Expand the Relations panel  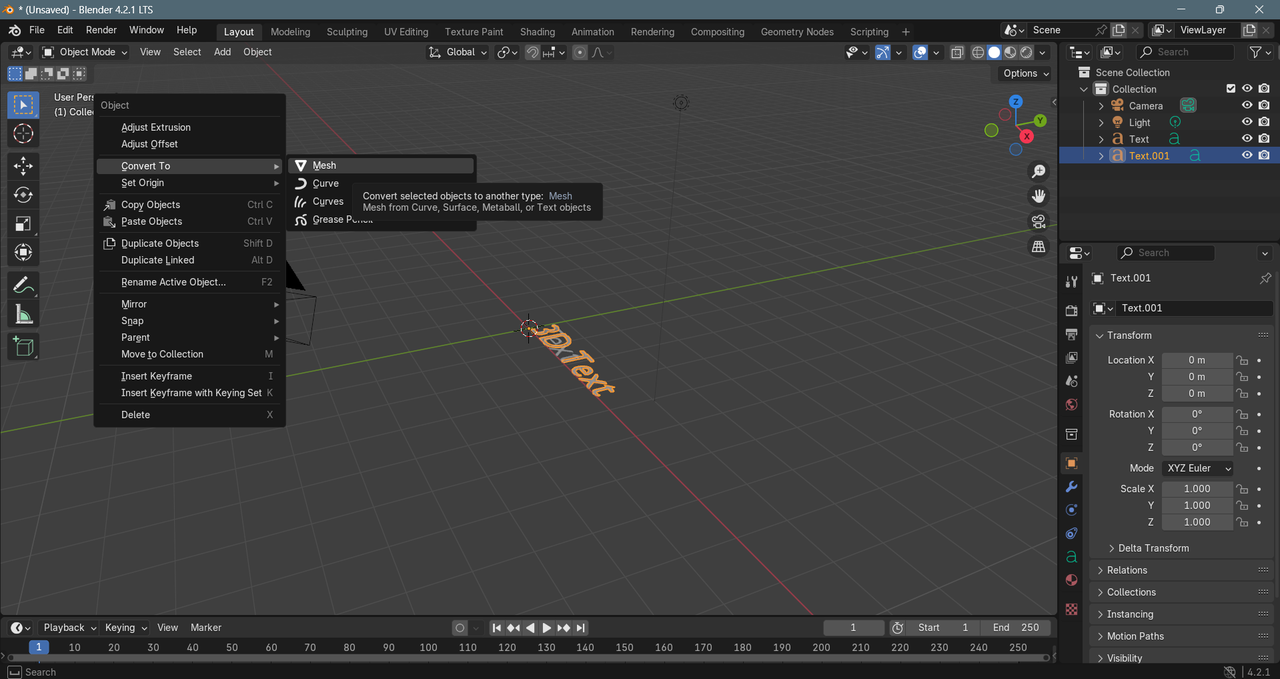[1127, 570]
